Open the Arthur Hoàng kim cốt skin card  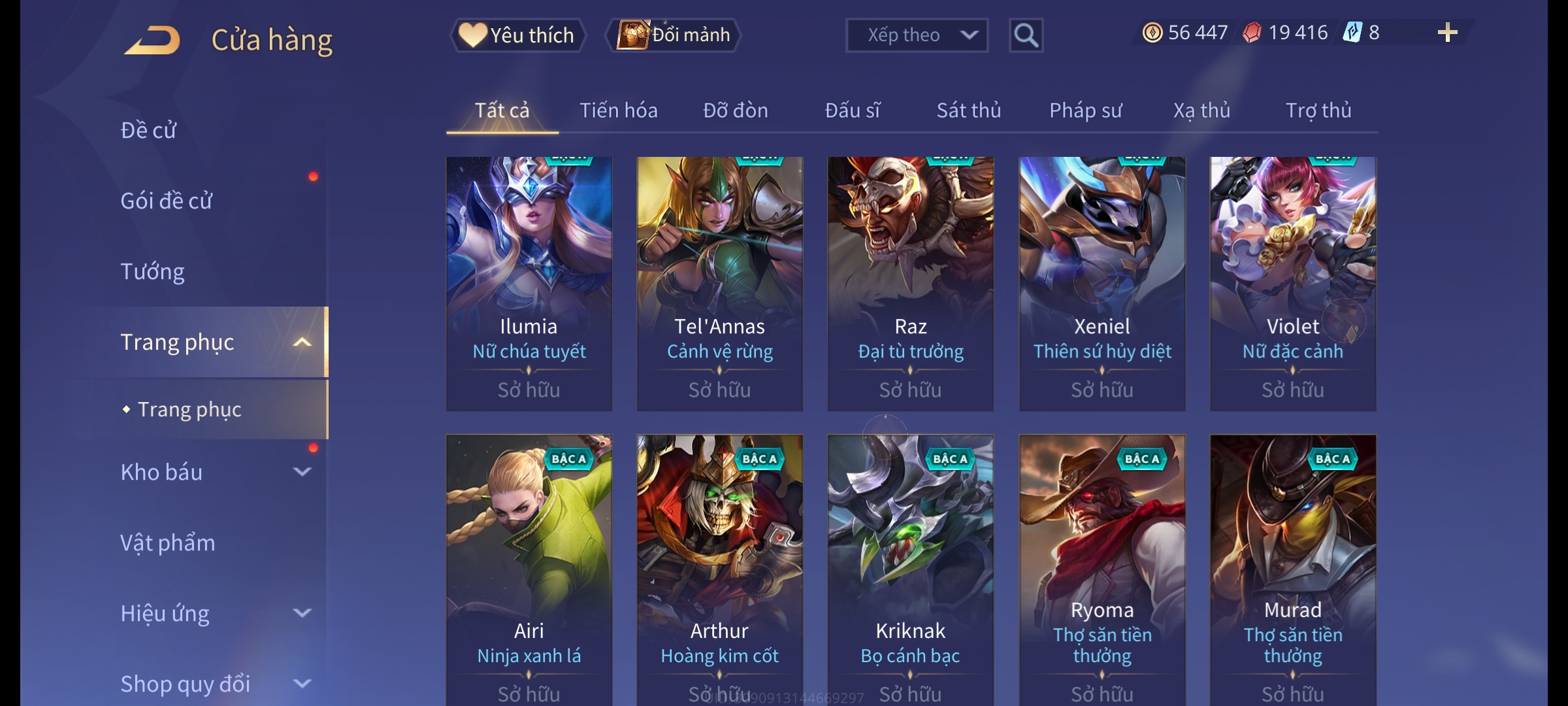click(720, 570)
